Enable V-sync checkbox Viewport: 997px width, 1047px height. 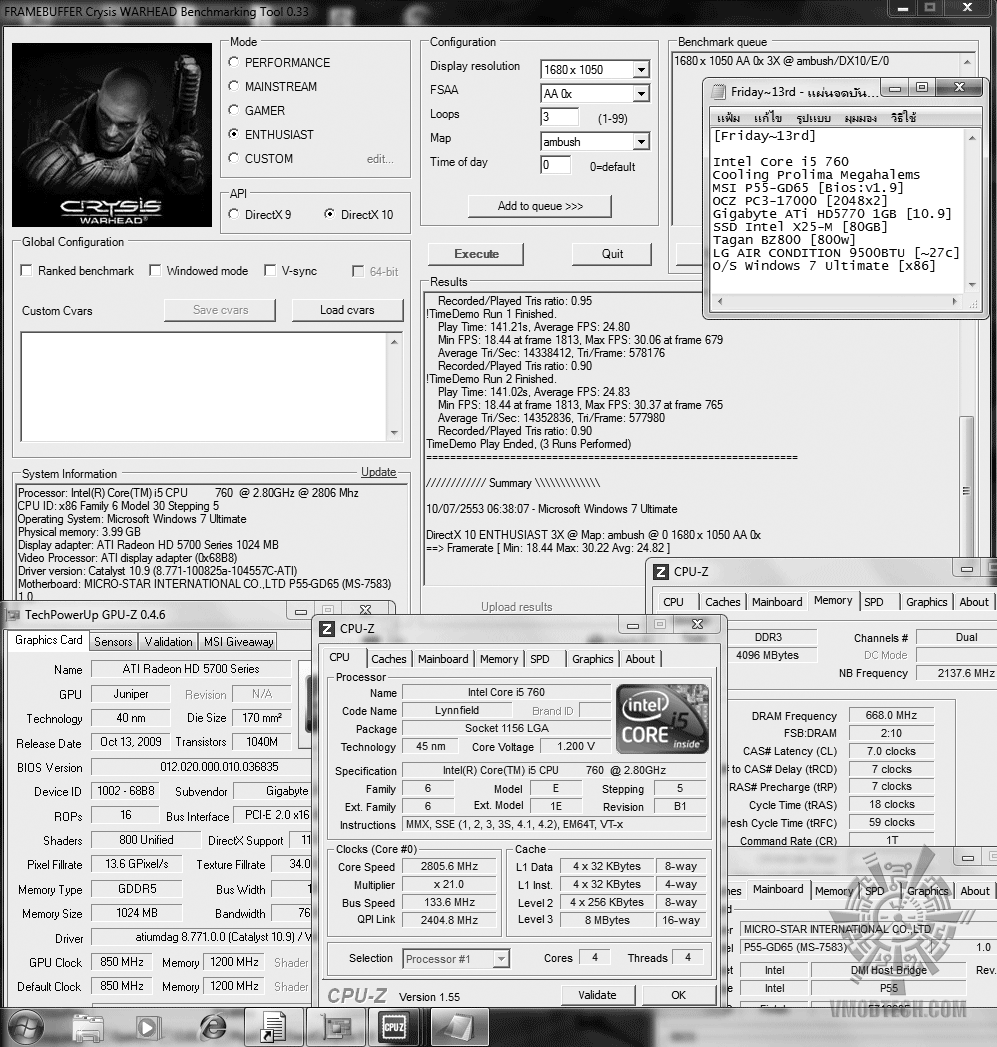point(270,270)
